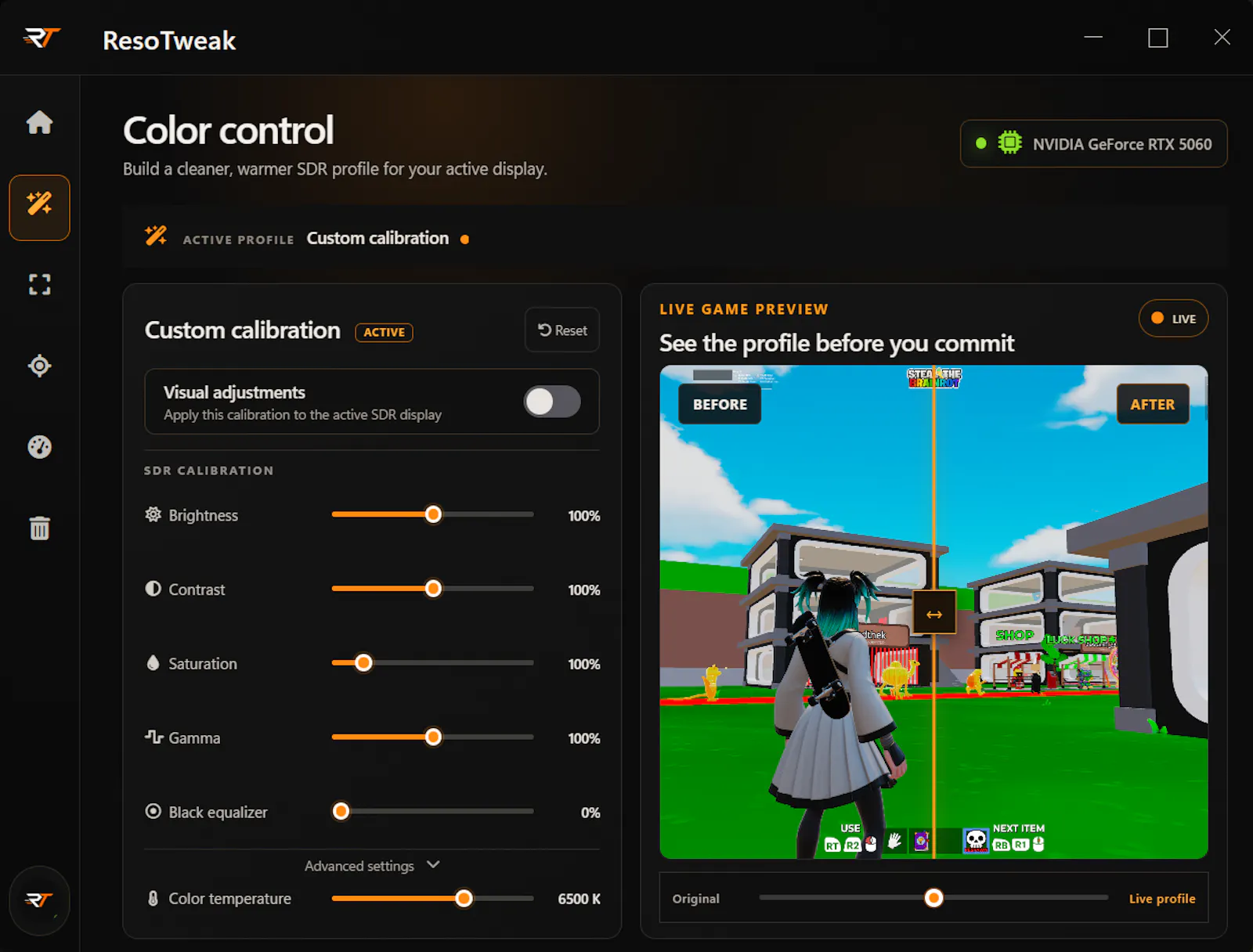The height and width of the screenshot is (952, 1253).
Task: Click the Gamma curve icon
Action: (153, 737)
